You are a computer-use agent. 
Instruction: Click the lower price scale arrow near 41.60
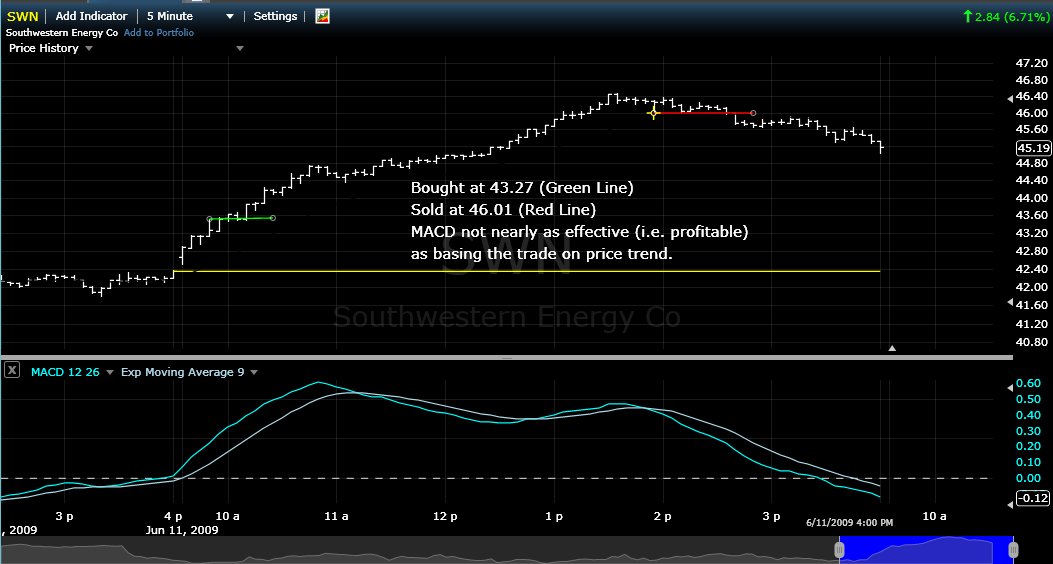[1011, 303]
